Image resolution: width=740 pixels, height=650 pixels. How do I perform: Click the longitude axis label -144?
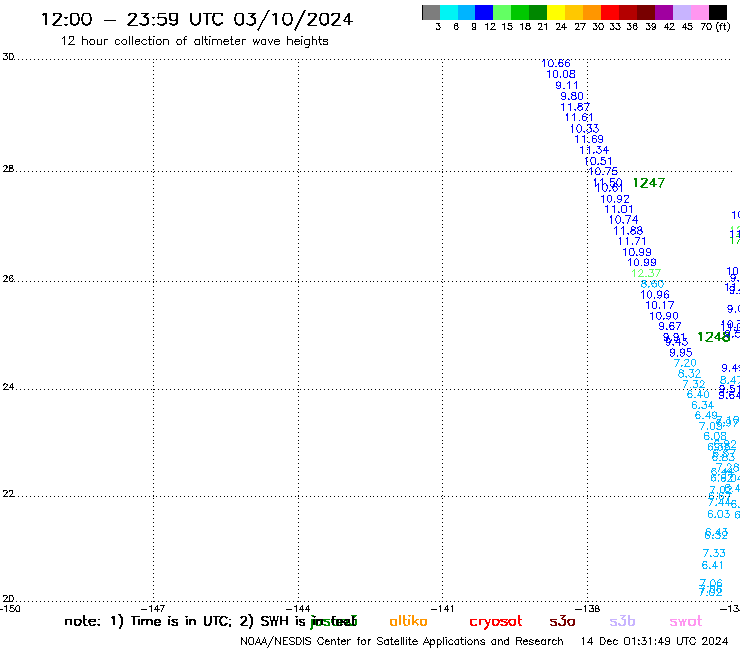coord(298,609)
